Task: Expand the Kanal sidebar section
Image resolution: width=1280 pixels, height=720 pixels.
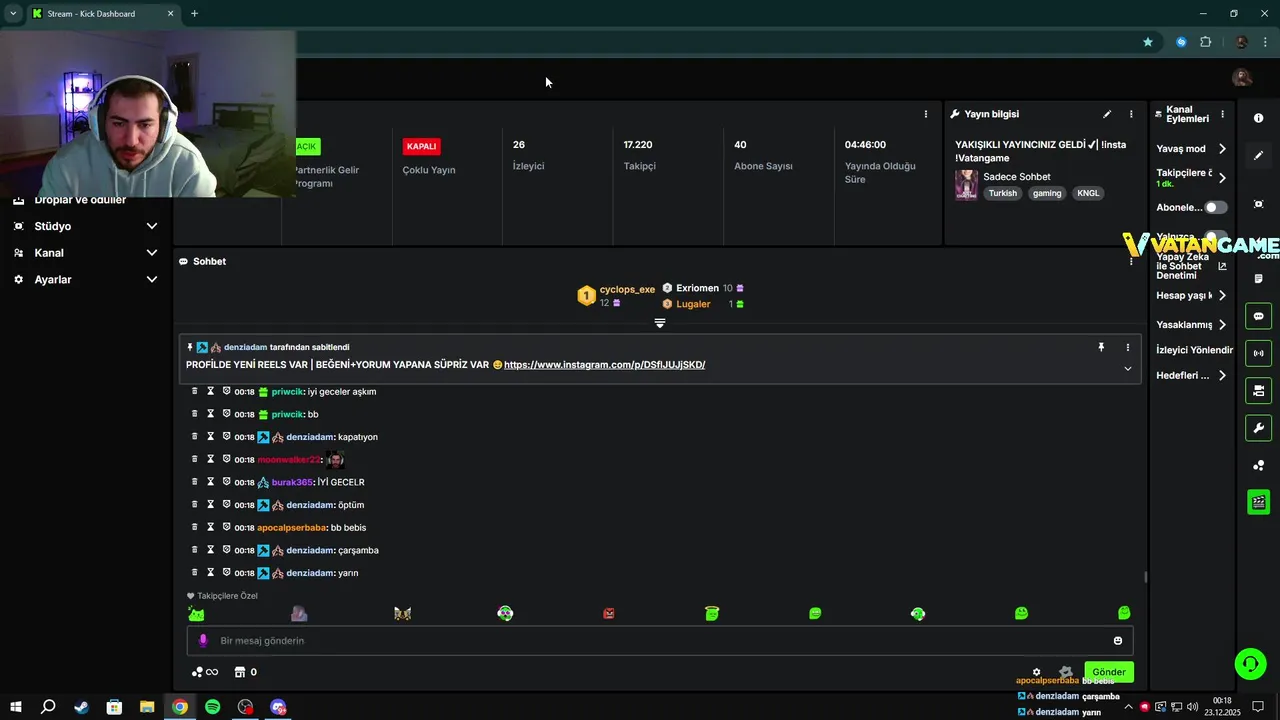Action: pos(152,253)
